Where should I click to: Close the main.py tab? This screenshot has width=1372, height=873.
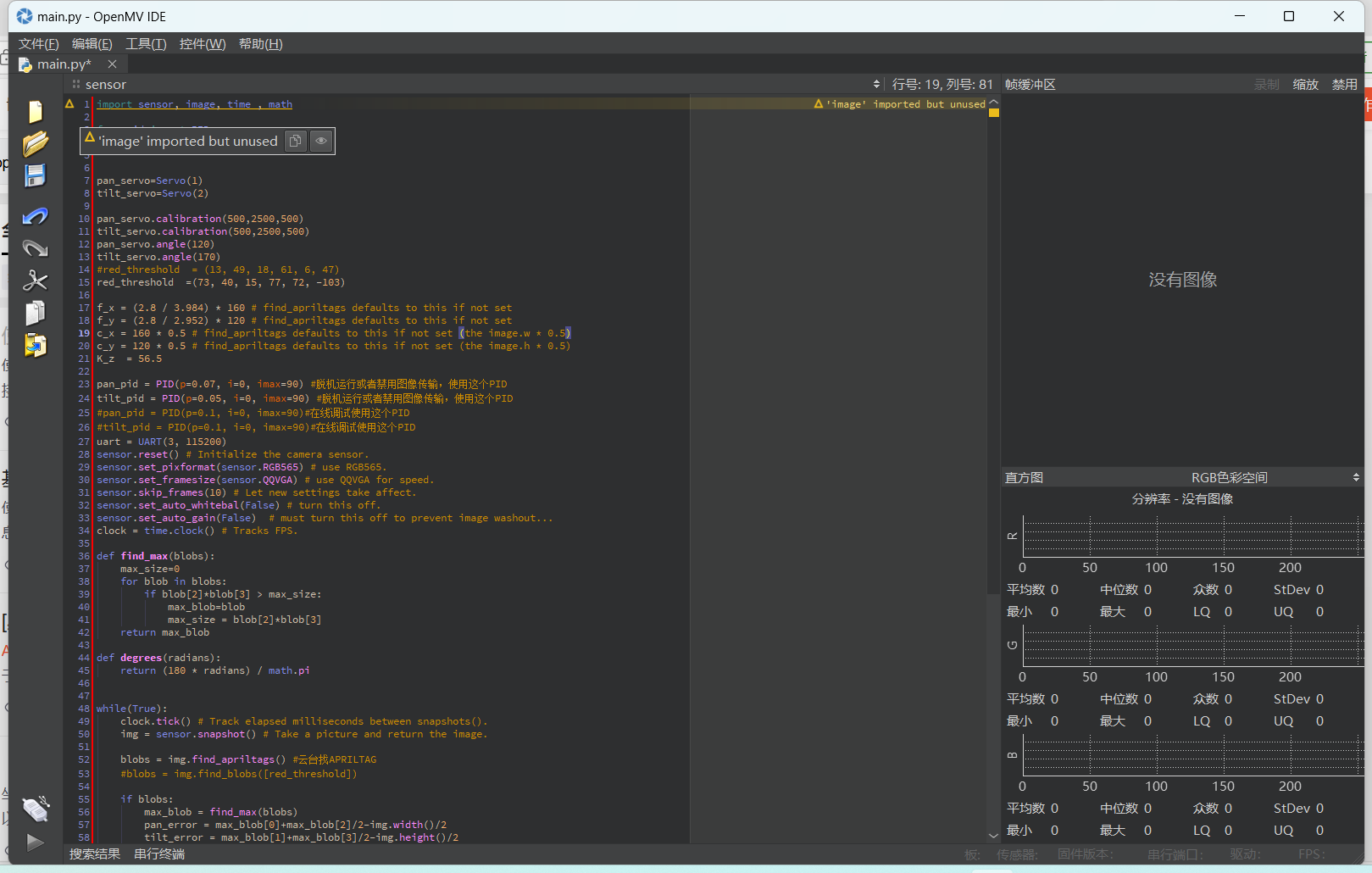tap(112, 64)
